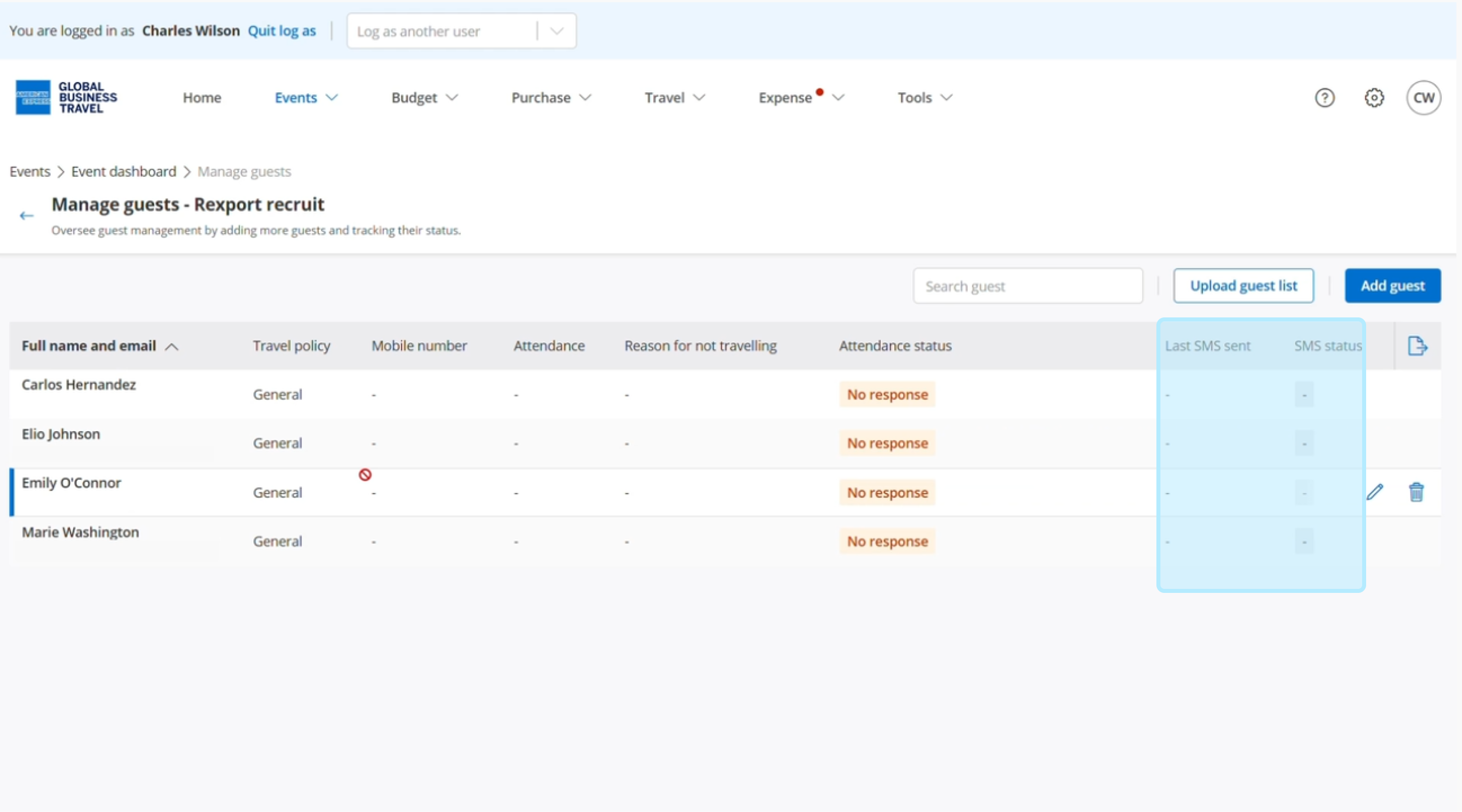
Task: Click the back arrow beside Manage guests
Action: [x=26, y=216]
